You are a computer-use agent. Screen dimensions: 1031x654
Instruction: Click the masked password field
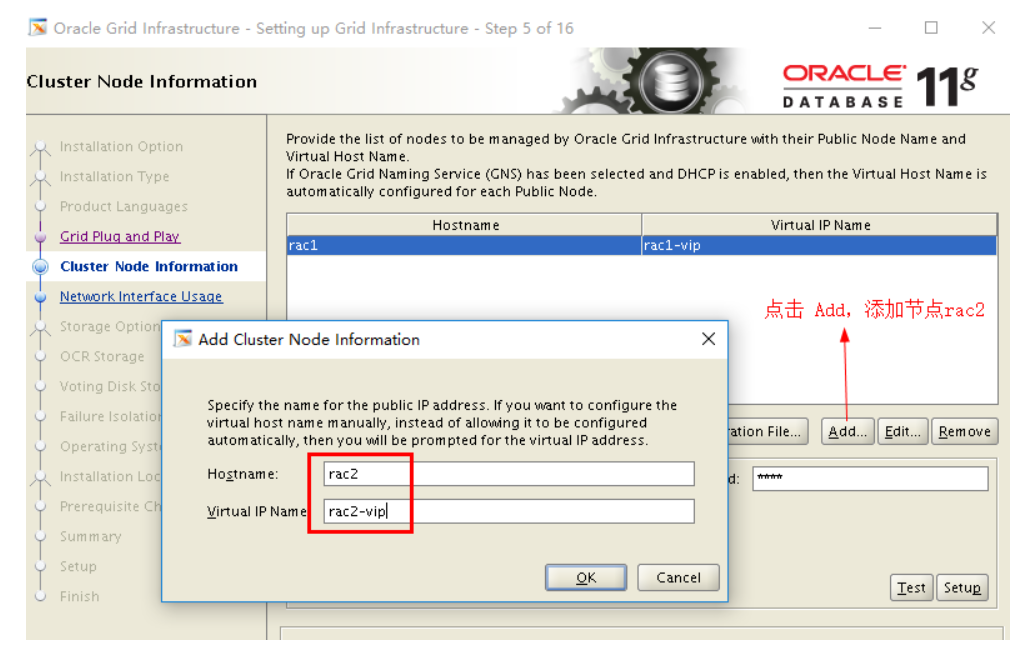[870, 479]
